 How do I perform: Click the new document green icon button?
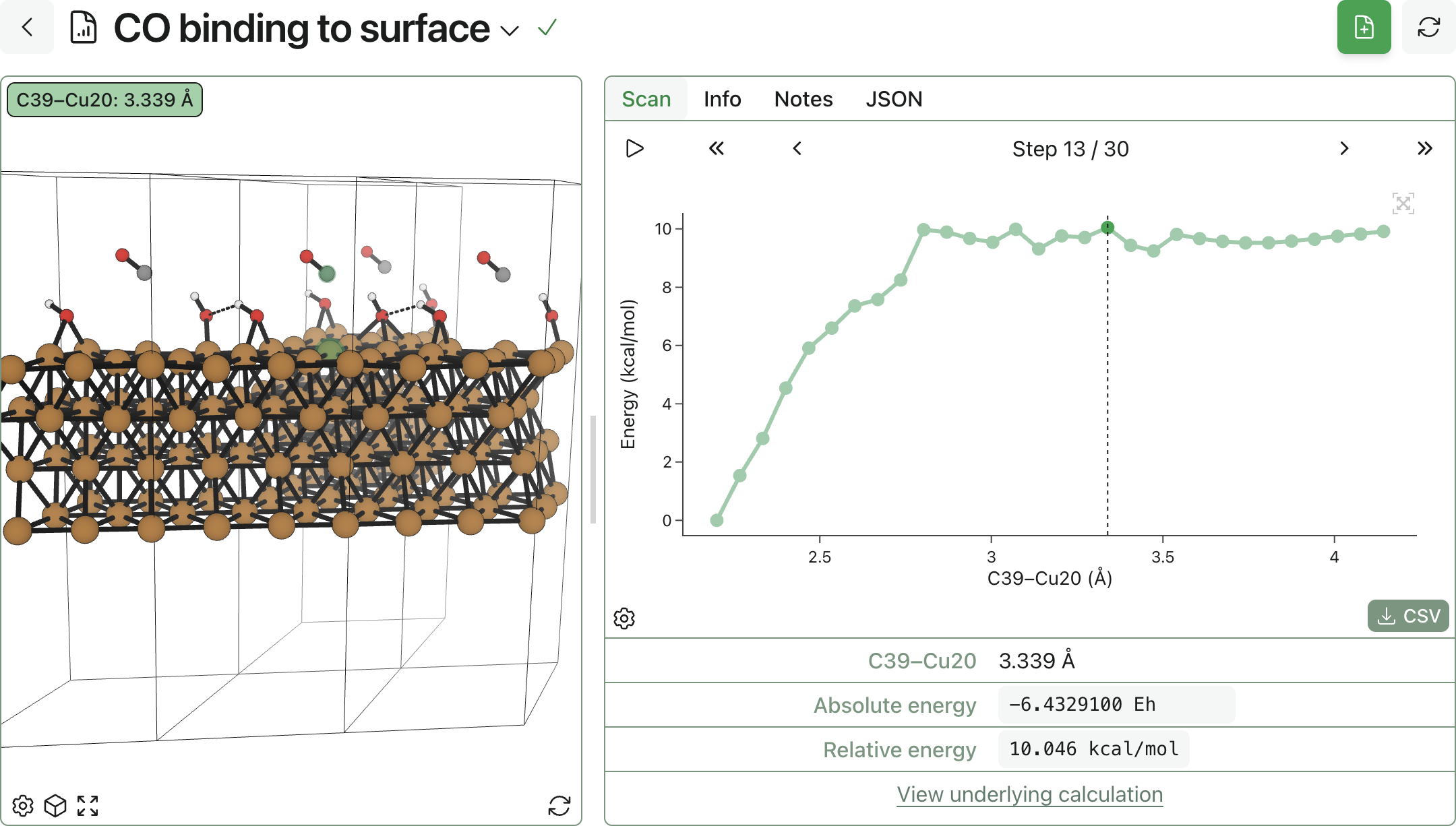point(1364,28)
